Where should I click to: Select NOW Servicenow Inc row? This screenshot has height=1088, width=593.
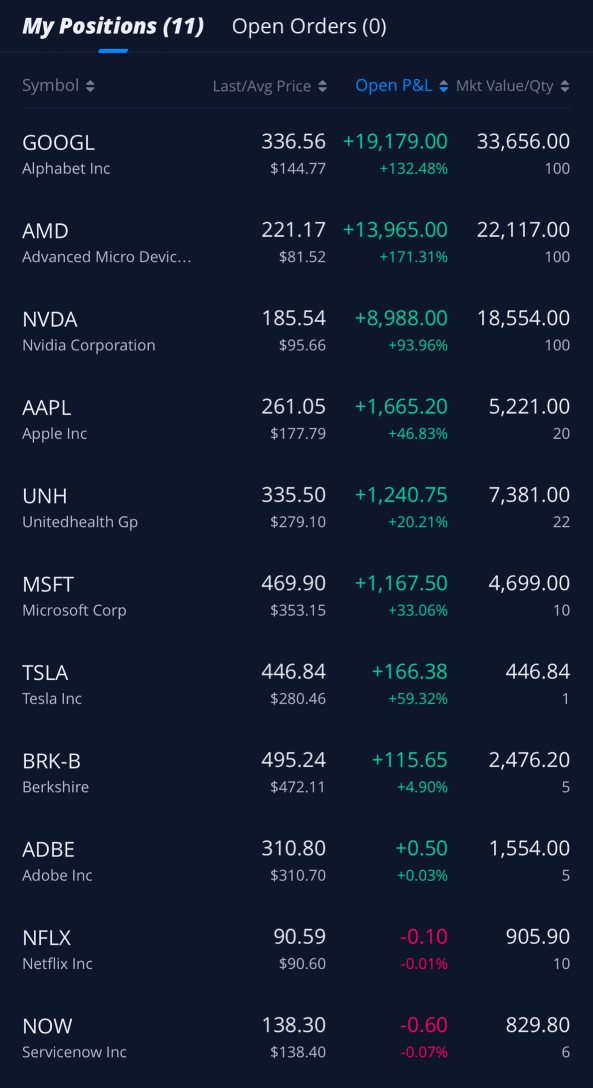pos(296,1037)
